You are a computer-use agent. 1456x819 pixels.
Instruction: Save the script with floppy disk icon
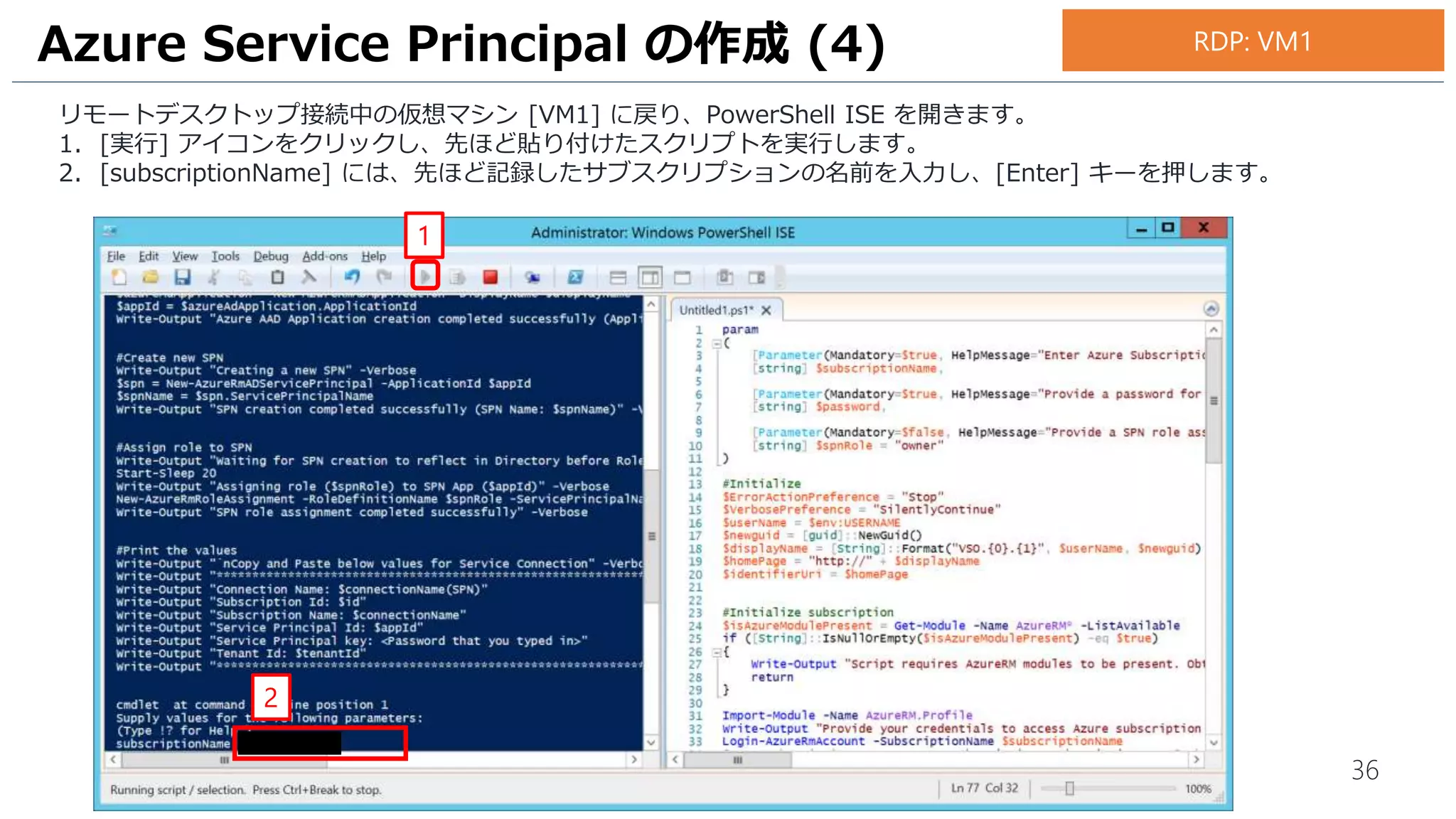[182, 277]
